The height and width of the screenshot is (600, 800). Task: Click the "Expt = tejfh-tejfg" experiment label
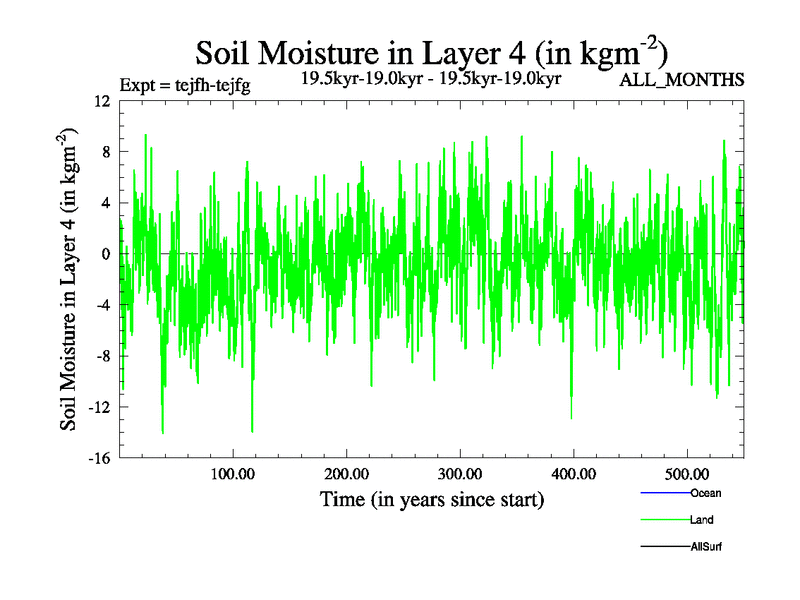point(184,84)
